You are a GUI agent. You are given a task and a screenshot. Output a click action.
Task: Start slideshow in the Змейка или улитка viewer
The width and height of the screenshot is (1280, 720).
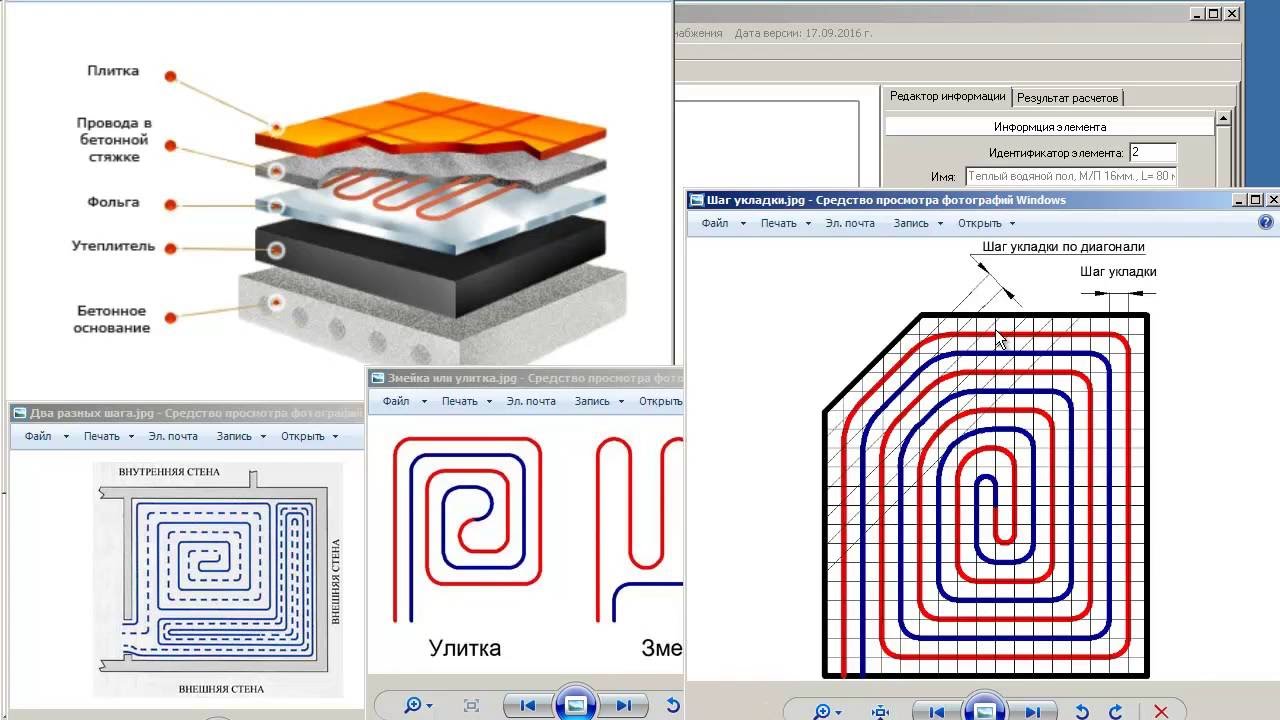click(575, 705)
